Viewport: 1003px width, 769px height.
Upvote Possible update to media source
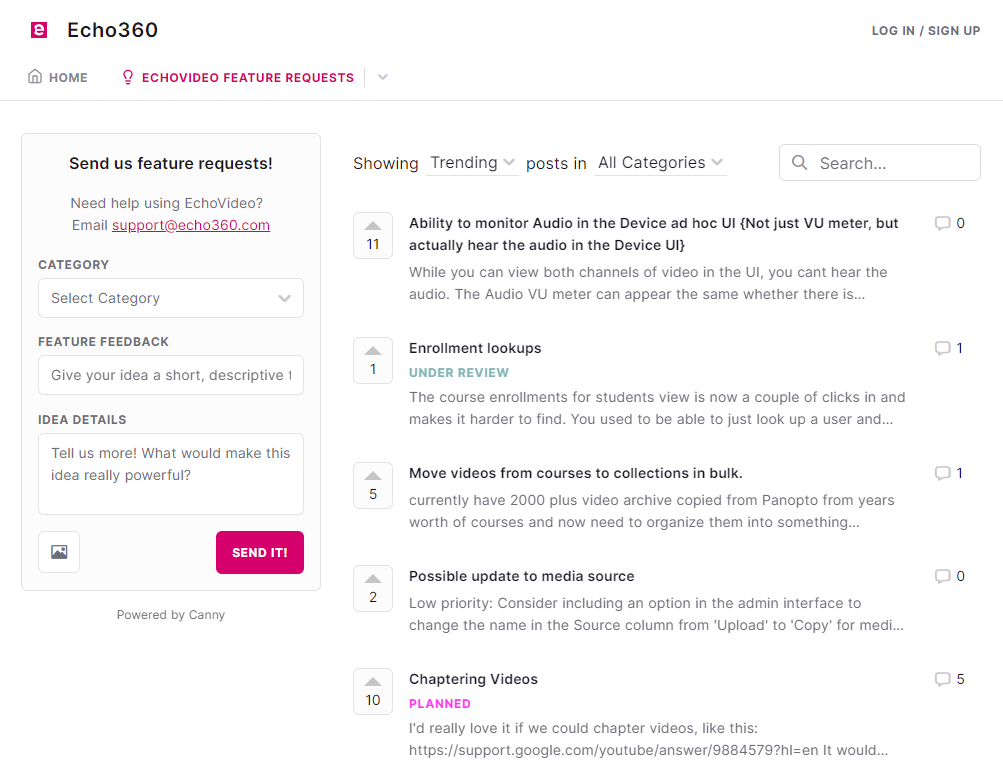373,589
